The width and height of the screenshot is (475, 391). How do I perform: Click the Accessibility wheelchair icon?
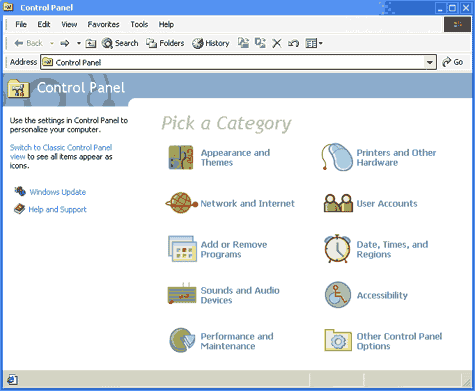pyautogui.click(x=338, y=295)
